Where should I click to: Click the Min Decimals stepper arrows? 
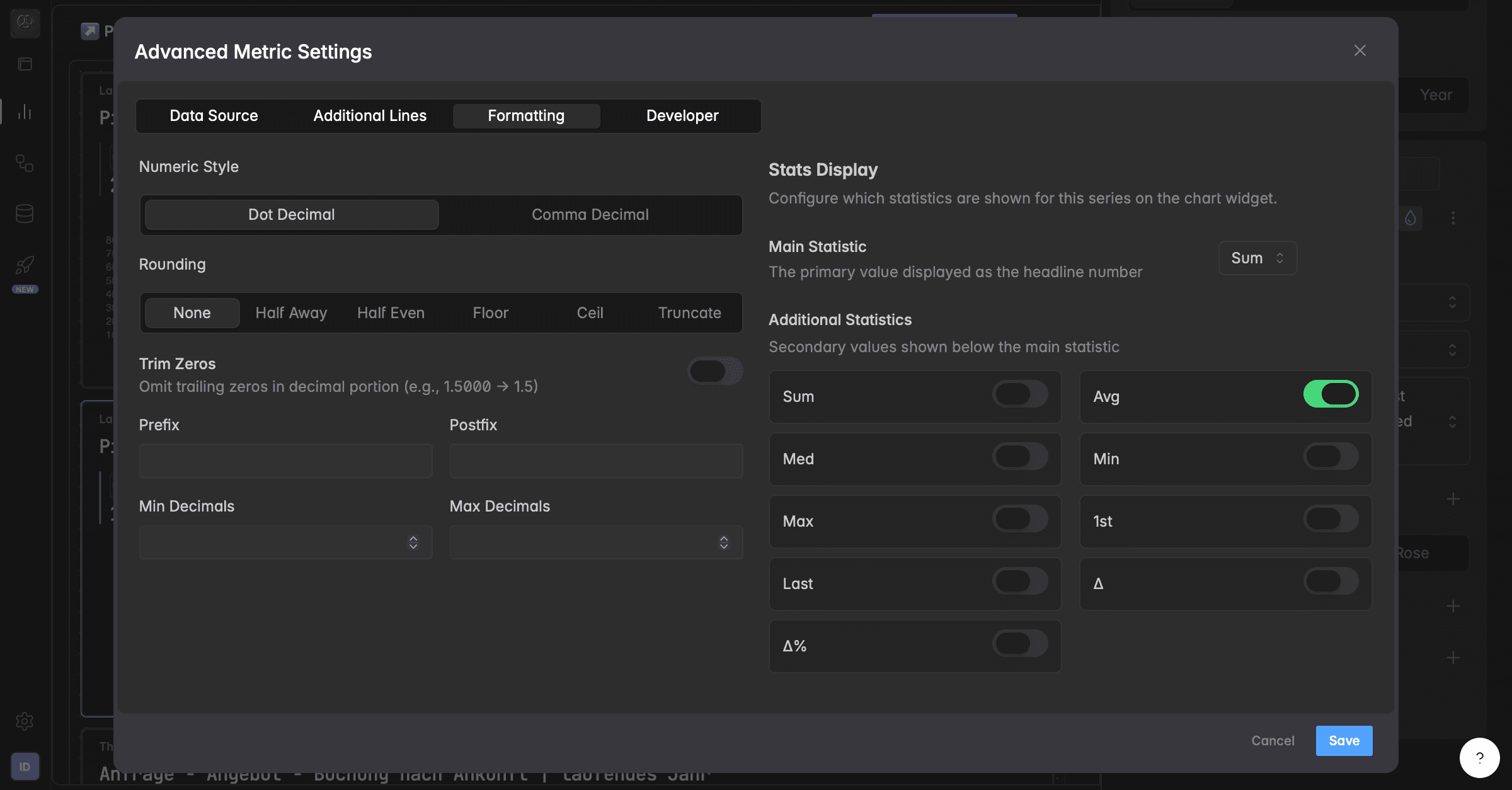click(413, 542)
